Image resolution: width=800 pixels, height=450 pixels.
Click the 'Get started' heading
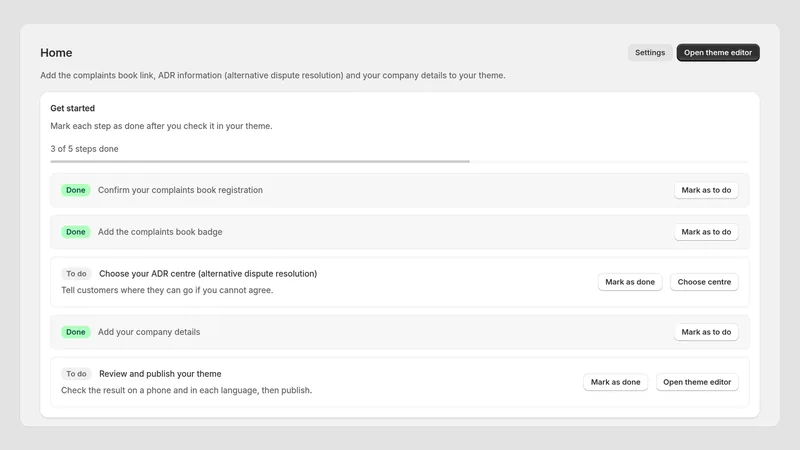[72, 108]
